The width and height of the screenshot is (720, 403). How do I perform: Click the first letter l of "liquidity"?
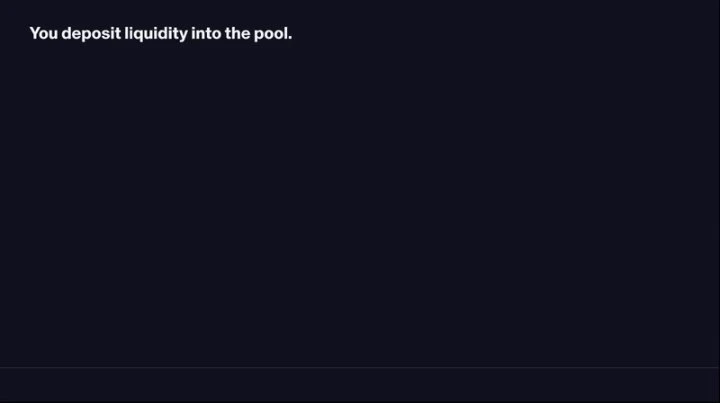[x=127, y=33]
